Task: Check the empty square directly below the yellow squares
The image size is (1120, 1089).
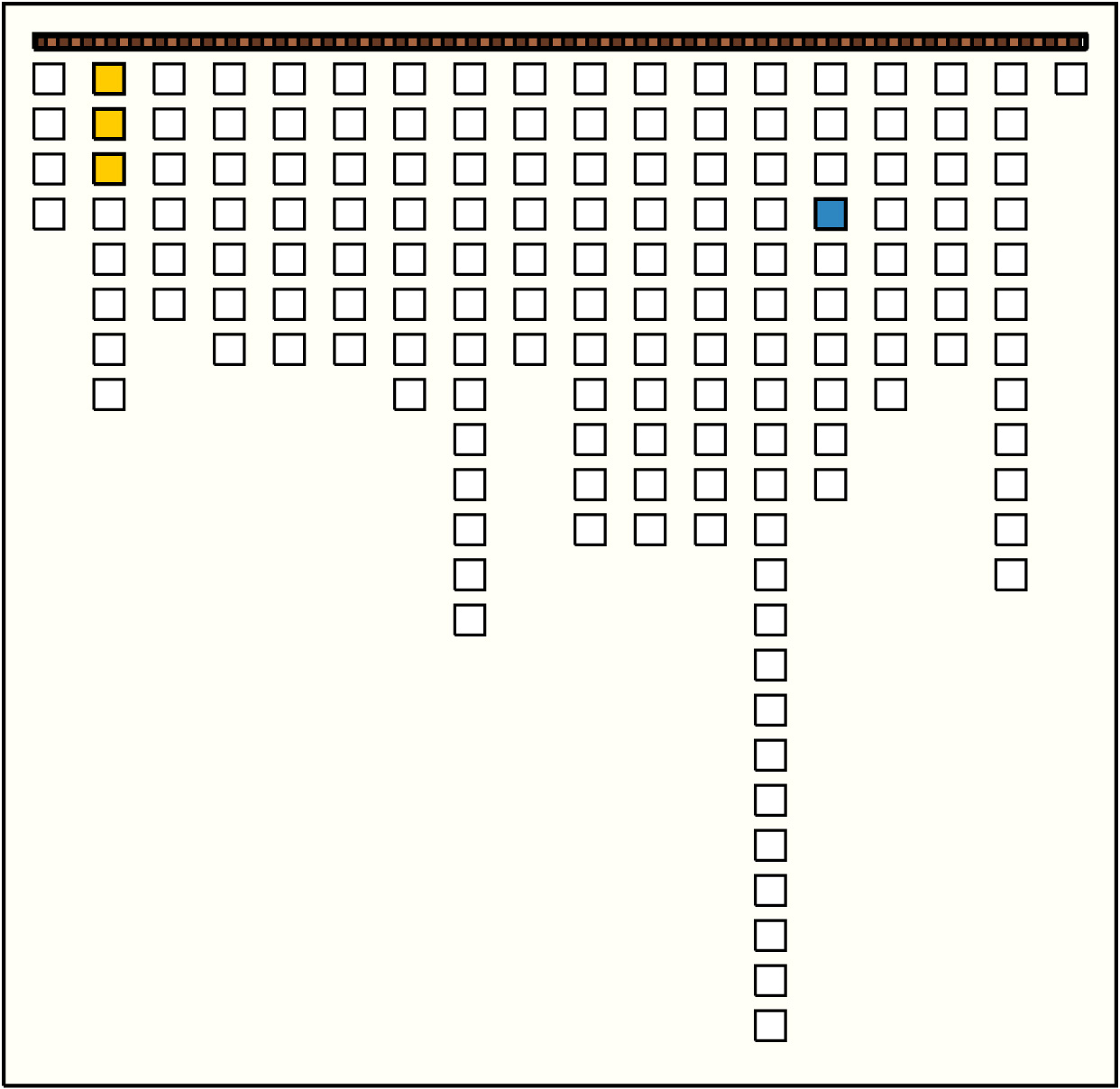Action: (109, 215)
